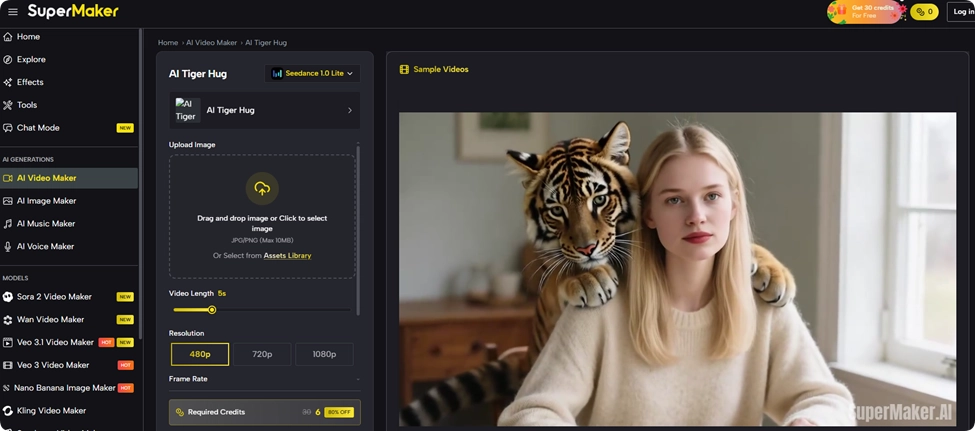Click the Nano Banana Image Maker icon
975x431 pixels.
(x=6, y=388)
